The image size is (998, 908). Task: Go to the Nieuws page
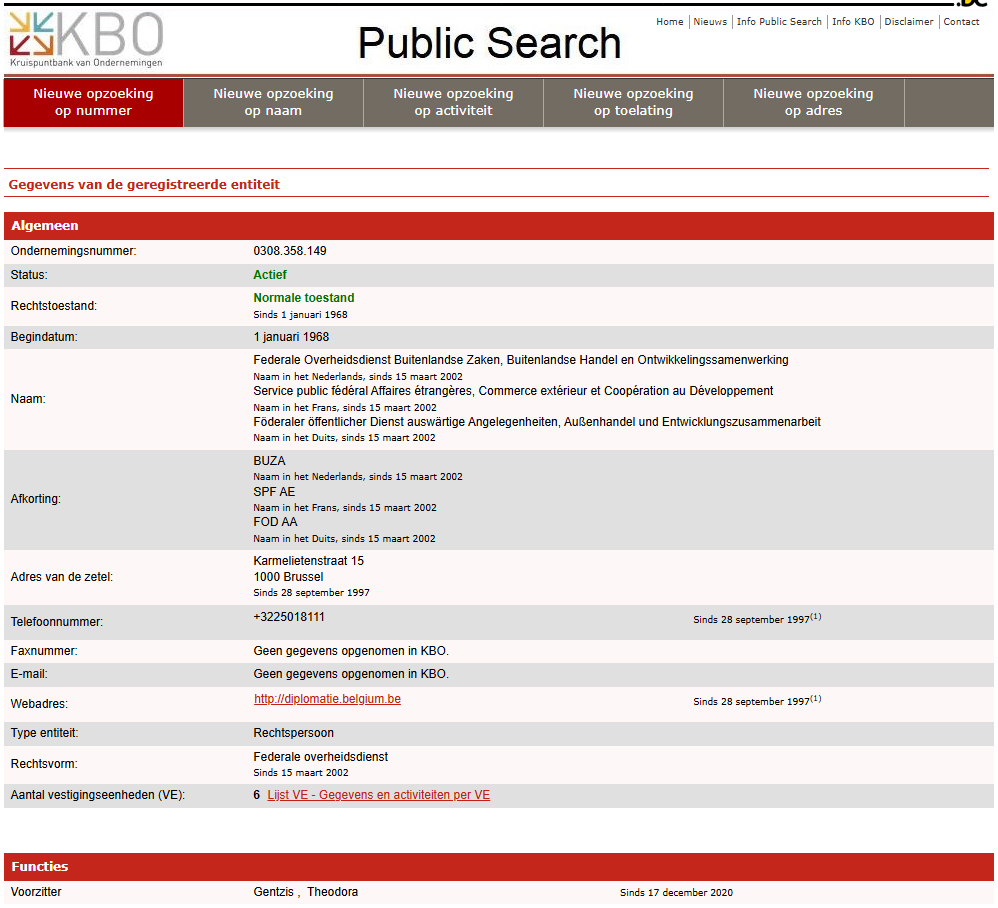coord(710,22)
